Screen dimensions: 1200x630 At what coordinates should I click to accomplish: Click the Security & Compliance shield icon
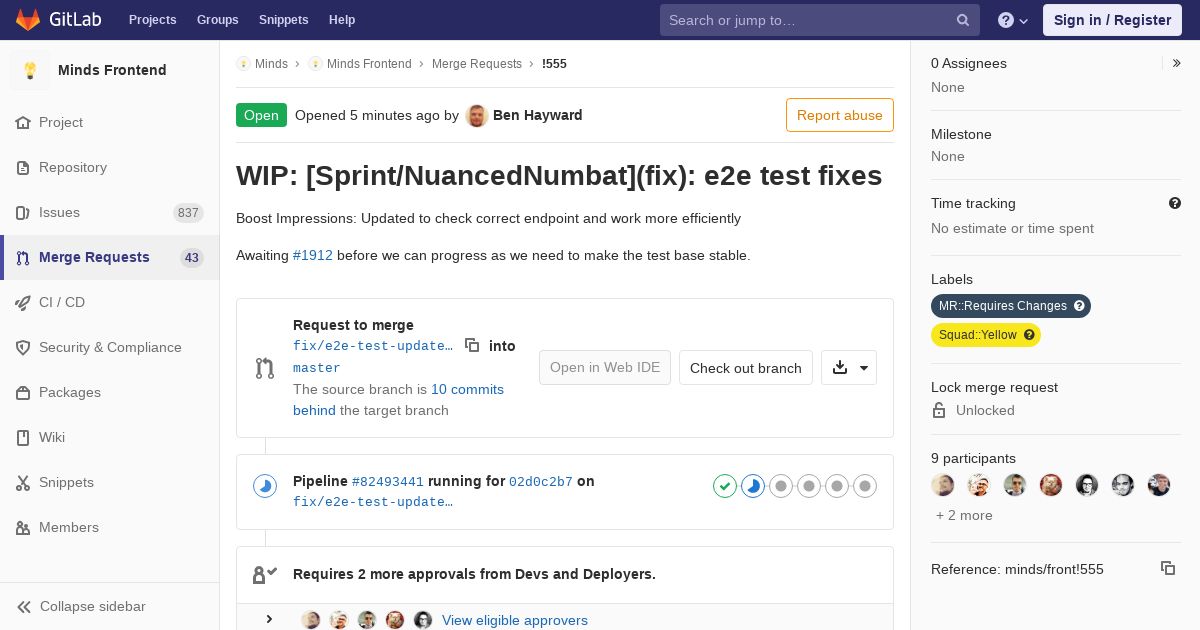23,347
